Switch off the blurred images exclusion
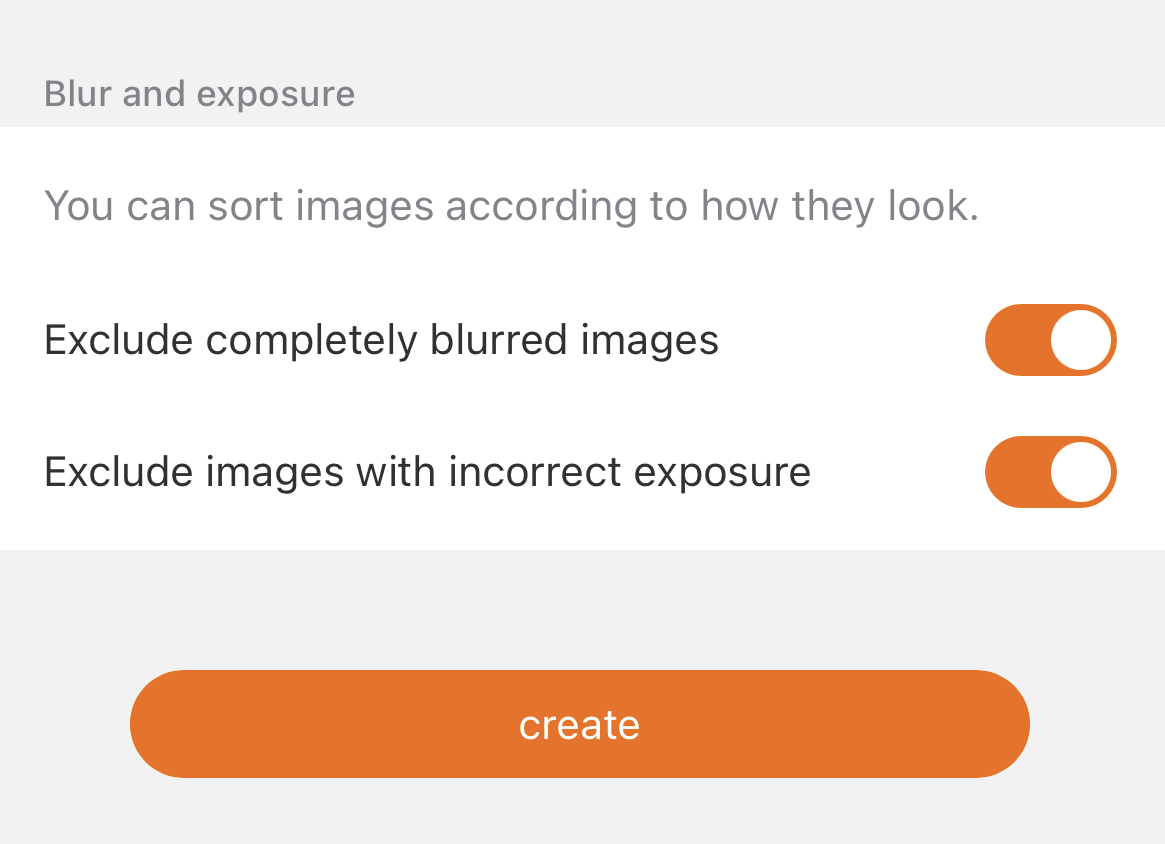 (1050, 340)
